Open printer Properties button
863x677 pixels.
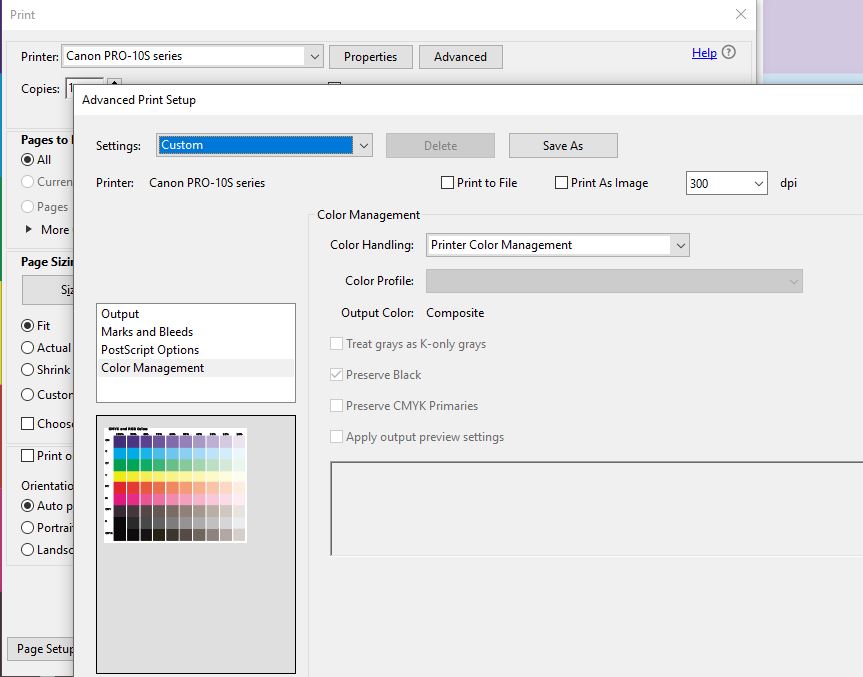370,57
